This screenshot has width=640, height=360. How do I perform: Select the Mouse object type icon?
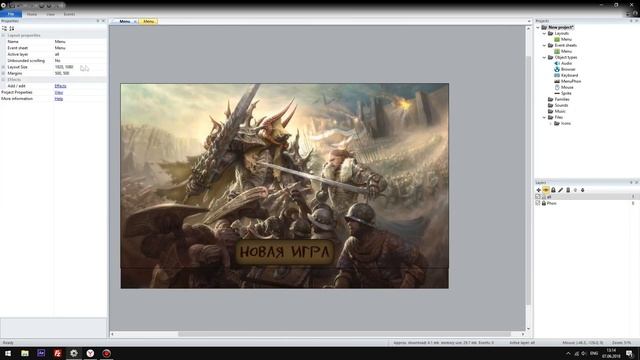557,87
